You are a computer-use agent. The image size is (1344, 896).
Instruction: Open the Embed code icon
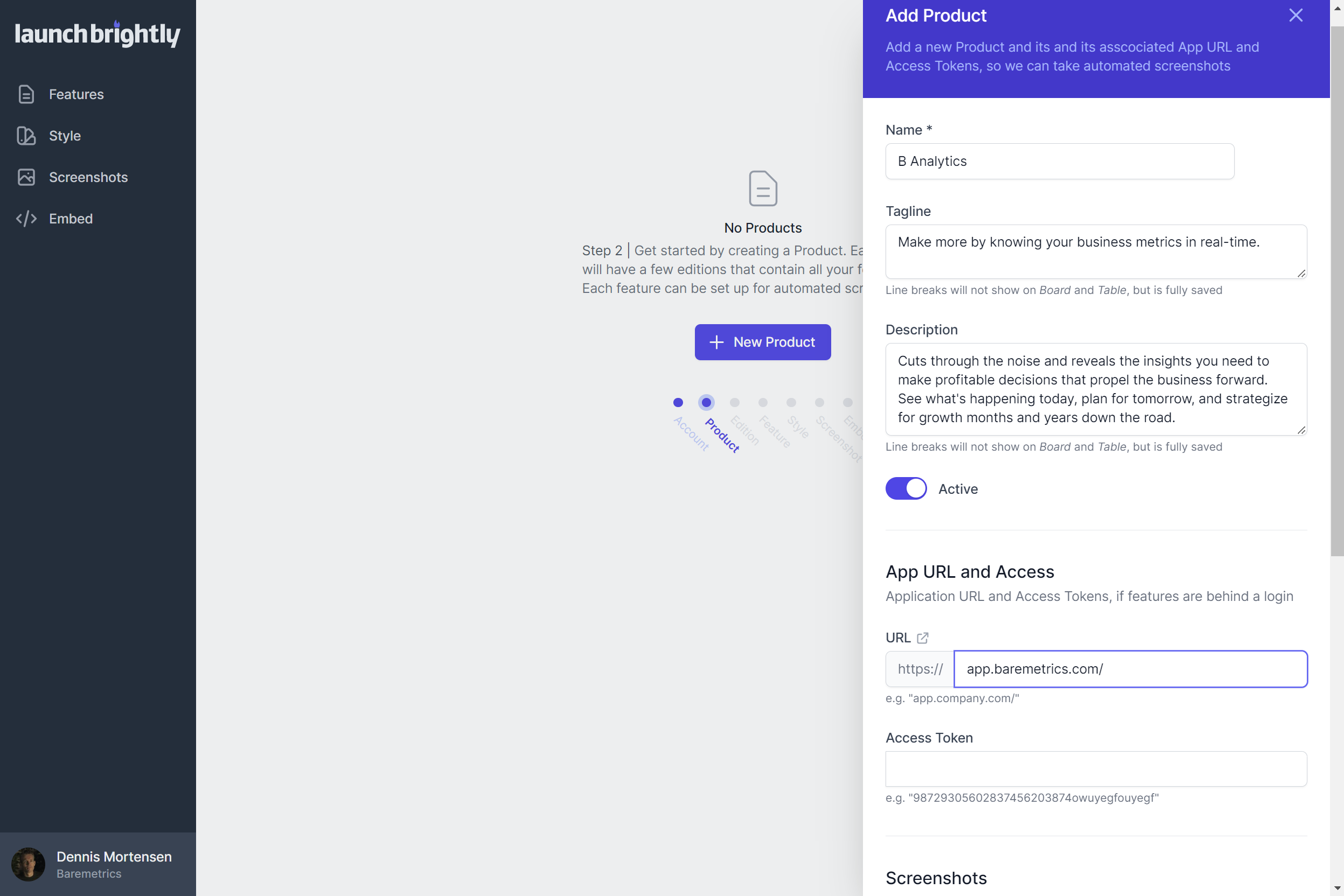[x=26, y=219]
